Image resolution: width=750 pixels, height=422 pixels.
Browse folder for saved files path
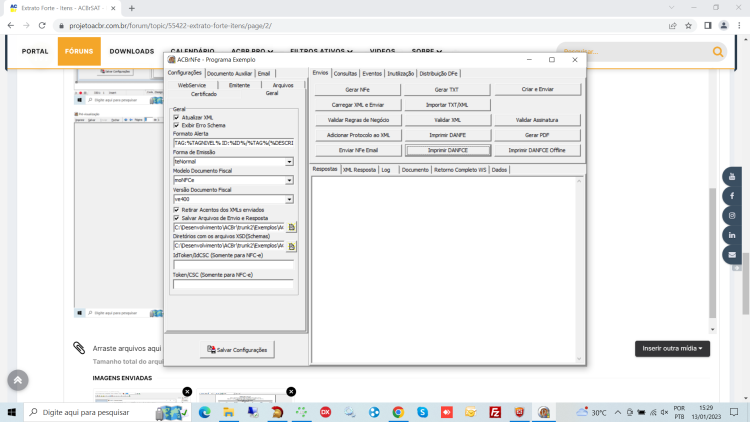[x=291, y=227]
